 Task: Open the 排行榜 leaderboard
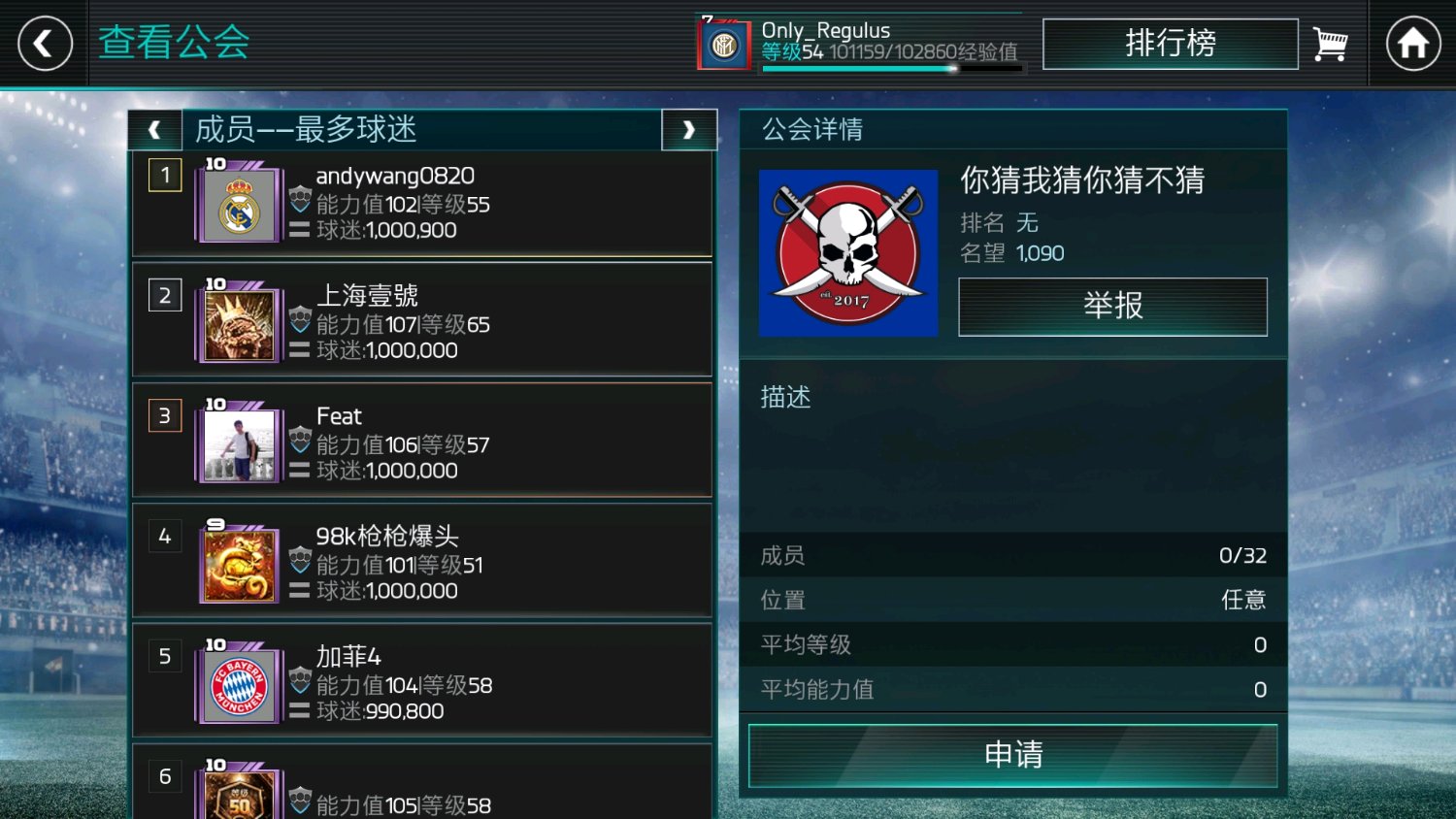point(1171,44)
